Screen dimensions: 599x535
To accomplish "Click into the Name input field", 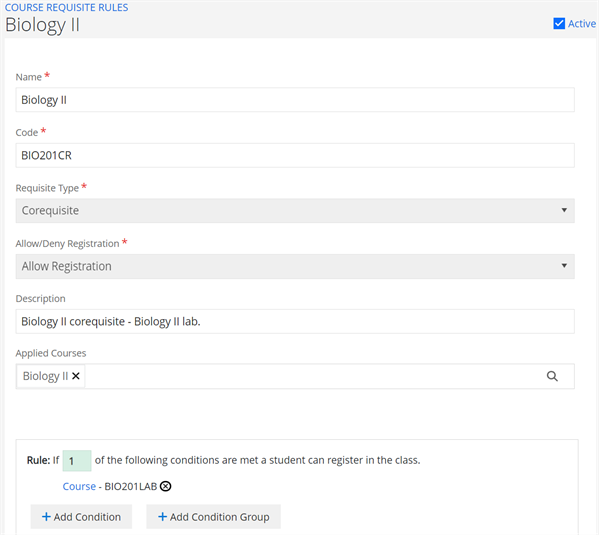I will coord(295,100).
